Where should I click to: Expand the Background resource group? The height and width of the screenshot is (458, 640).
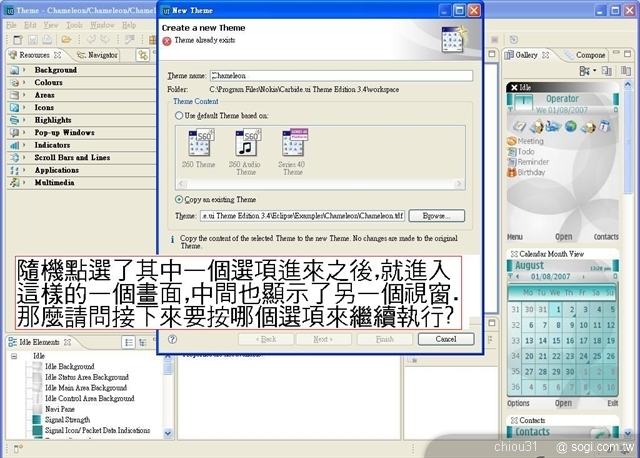[24, 70]
